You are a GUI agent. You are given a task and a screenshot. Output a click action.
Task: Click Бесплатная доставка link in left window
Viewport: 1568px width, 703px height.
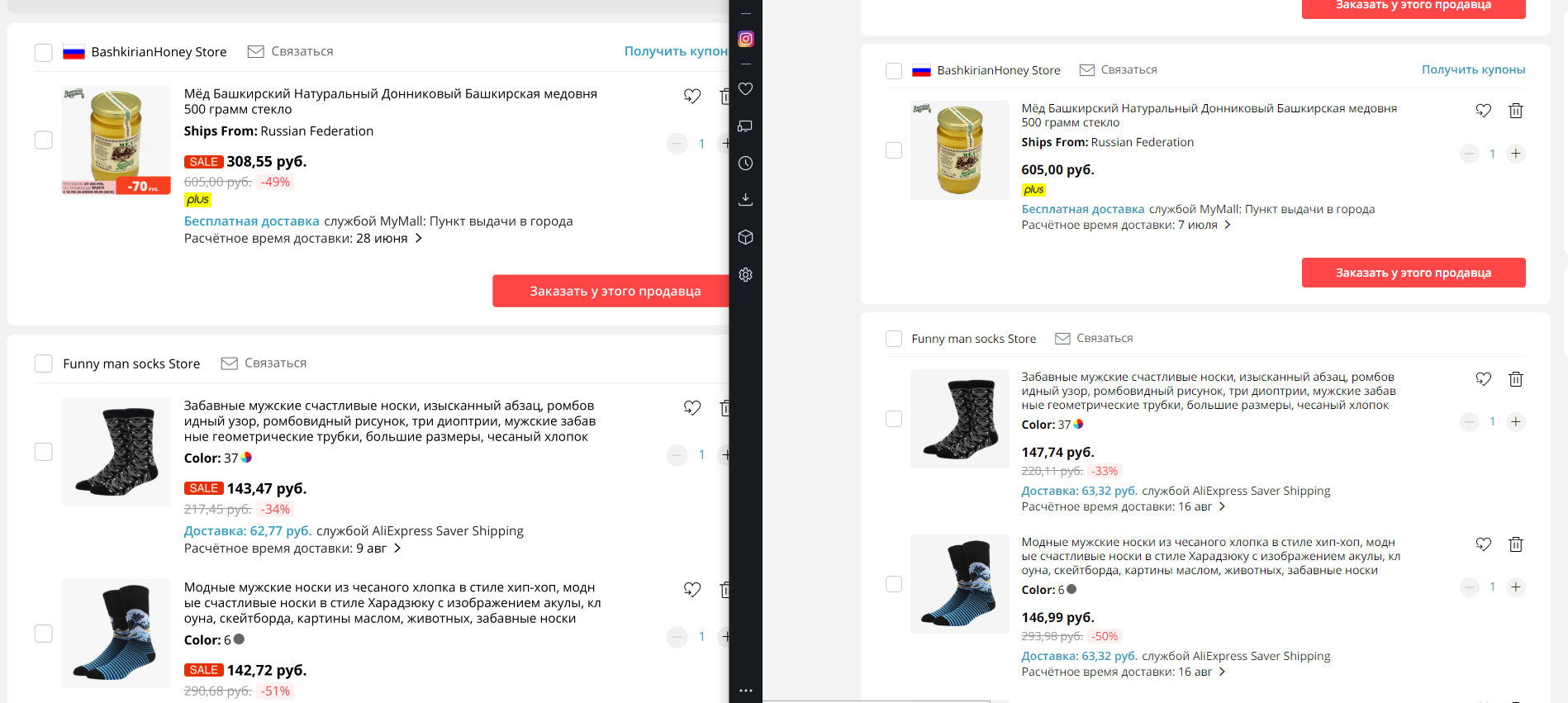[252, 221]
